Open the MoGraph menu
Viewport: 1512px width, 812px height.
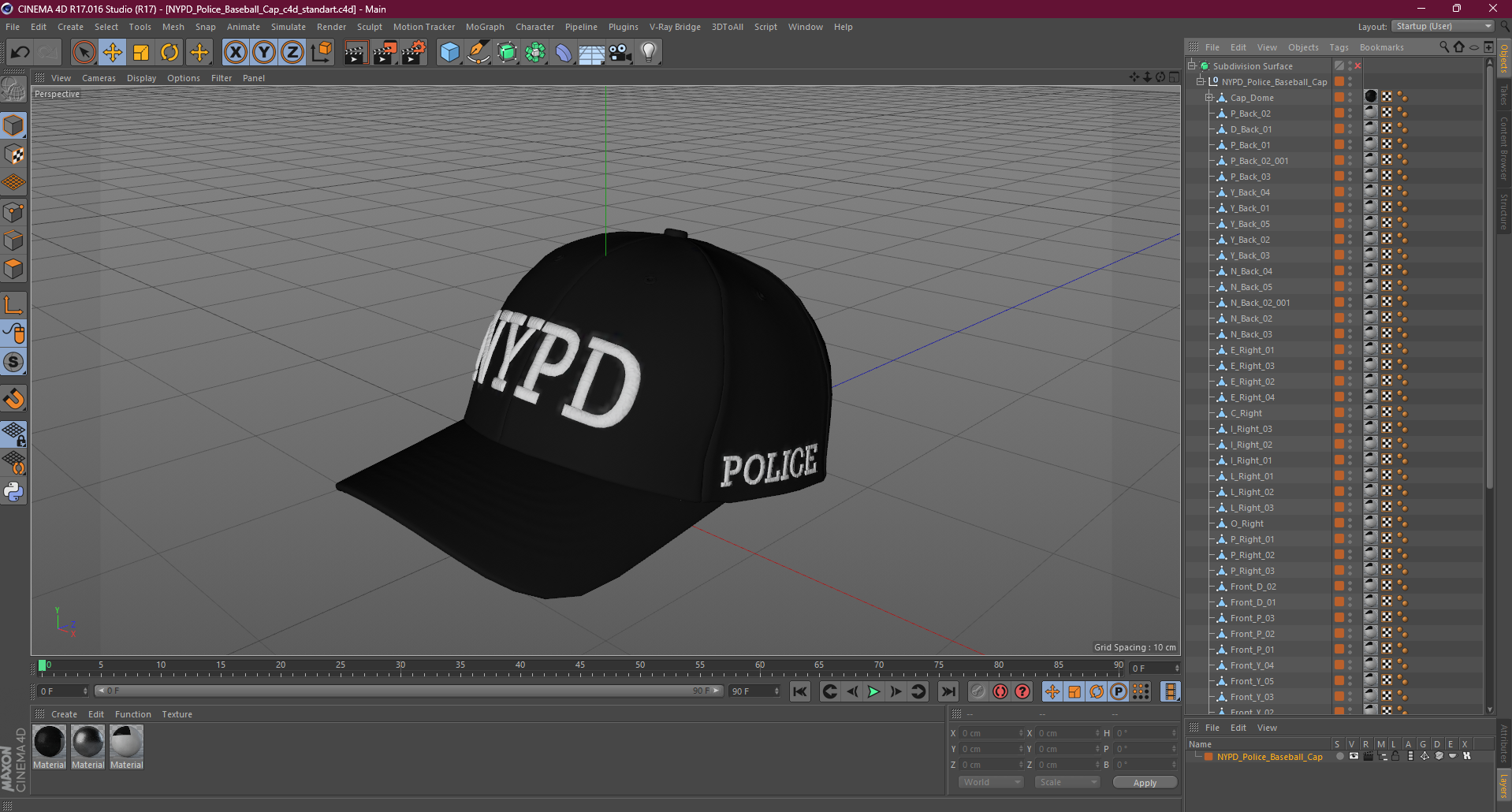(x=485, y=27)
